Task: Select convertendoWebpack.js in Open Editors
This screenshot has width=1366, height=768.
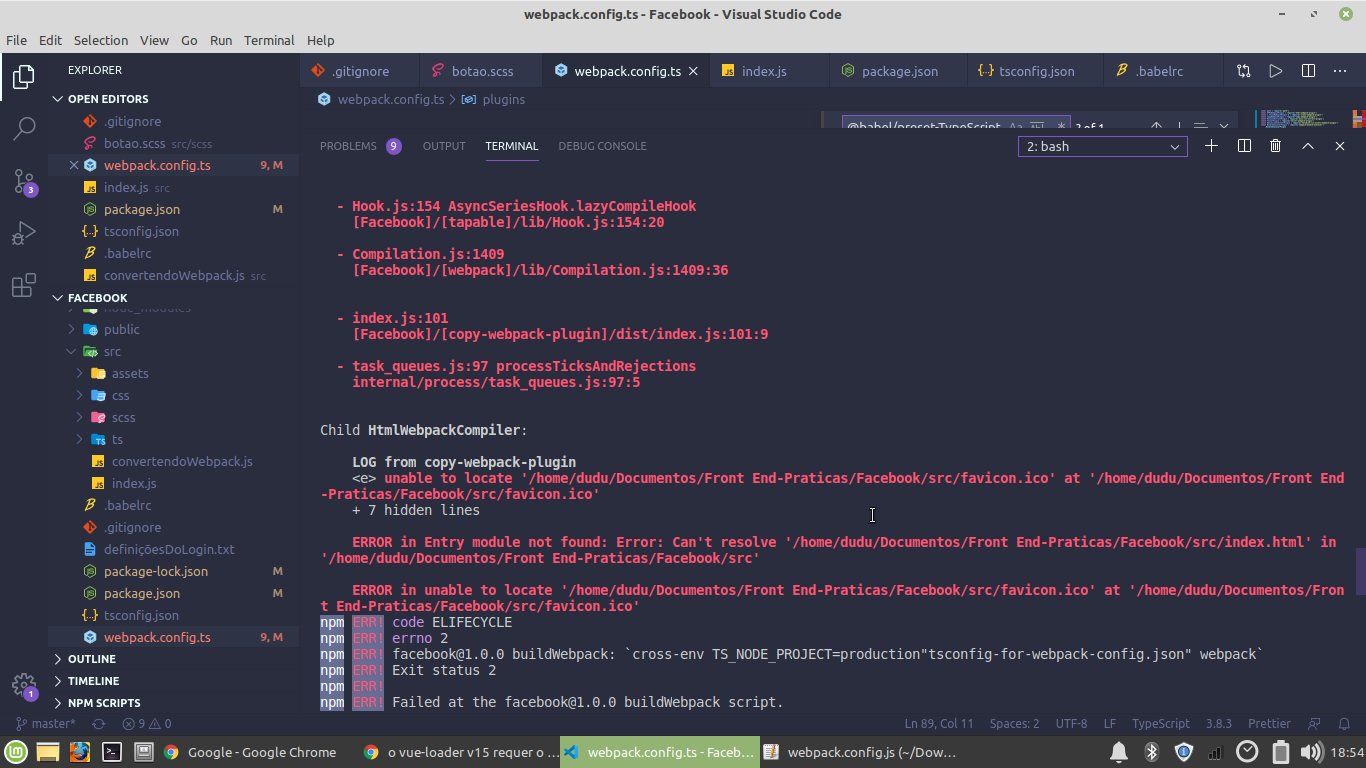Action: [x=173, y=275]
